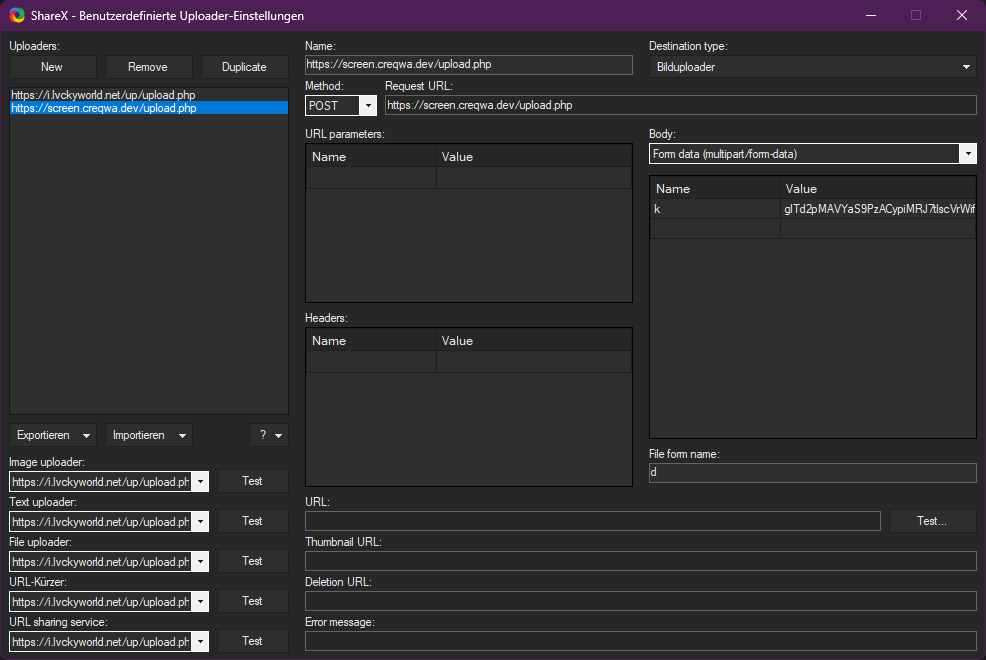This screenshot has height=660, width=986.
Task: Test the URL-Kürzer uploader
Action: pyautogui.click(x=253, y=601)
